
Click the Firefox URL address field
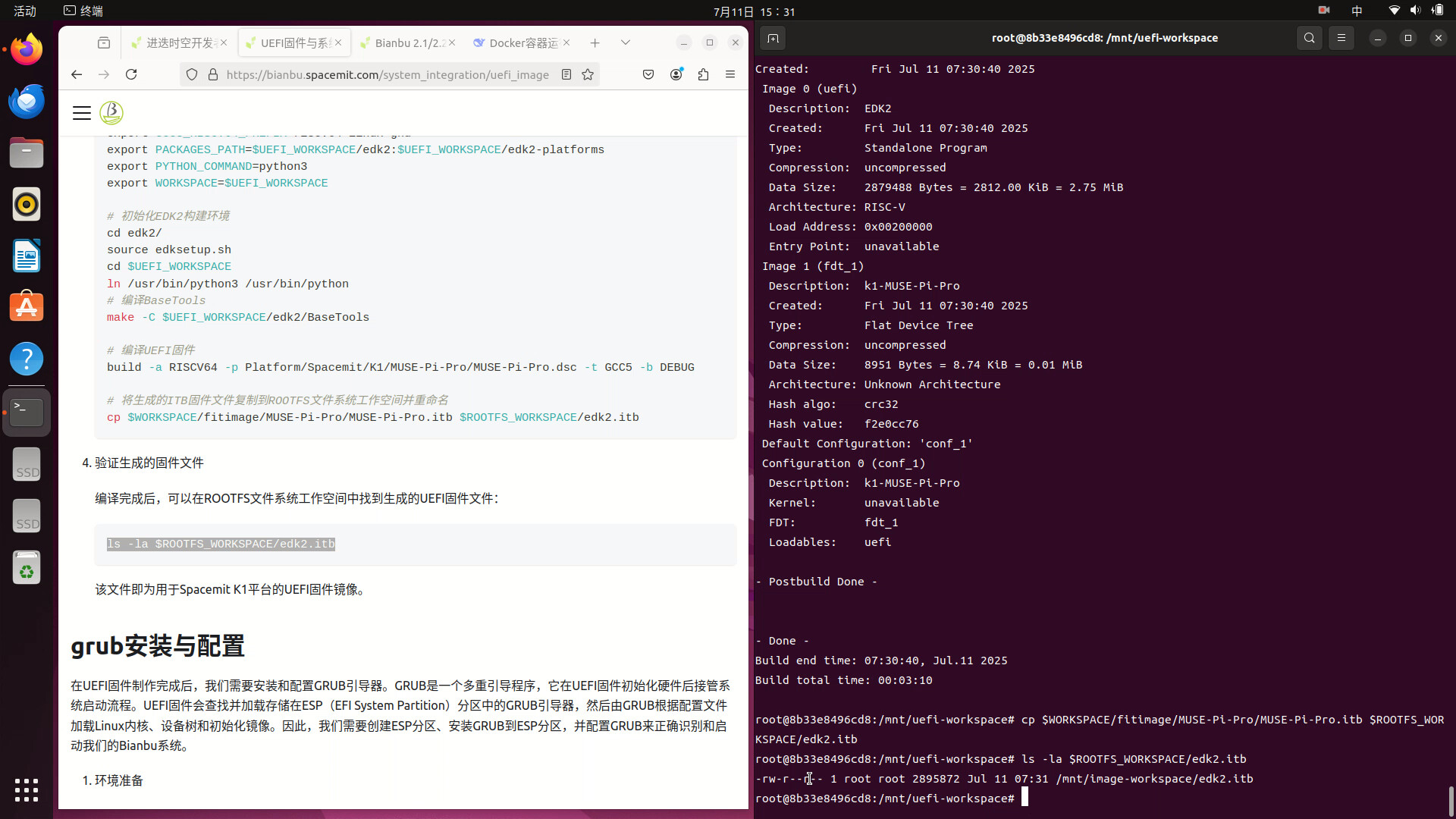[388, 74]
